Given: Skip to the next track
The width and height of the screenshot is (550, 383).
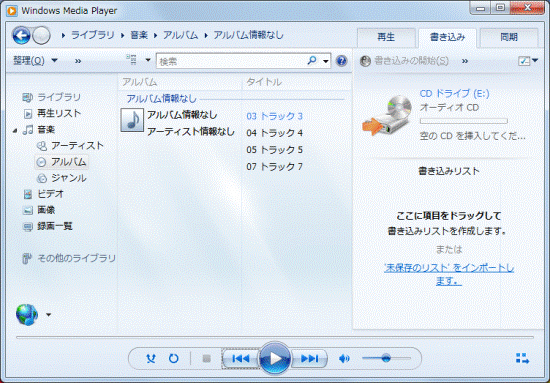Looking at the screenshot, I should pyautogui.click(x=309, y=358).
